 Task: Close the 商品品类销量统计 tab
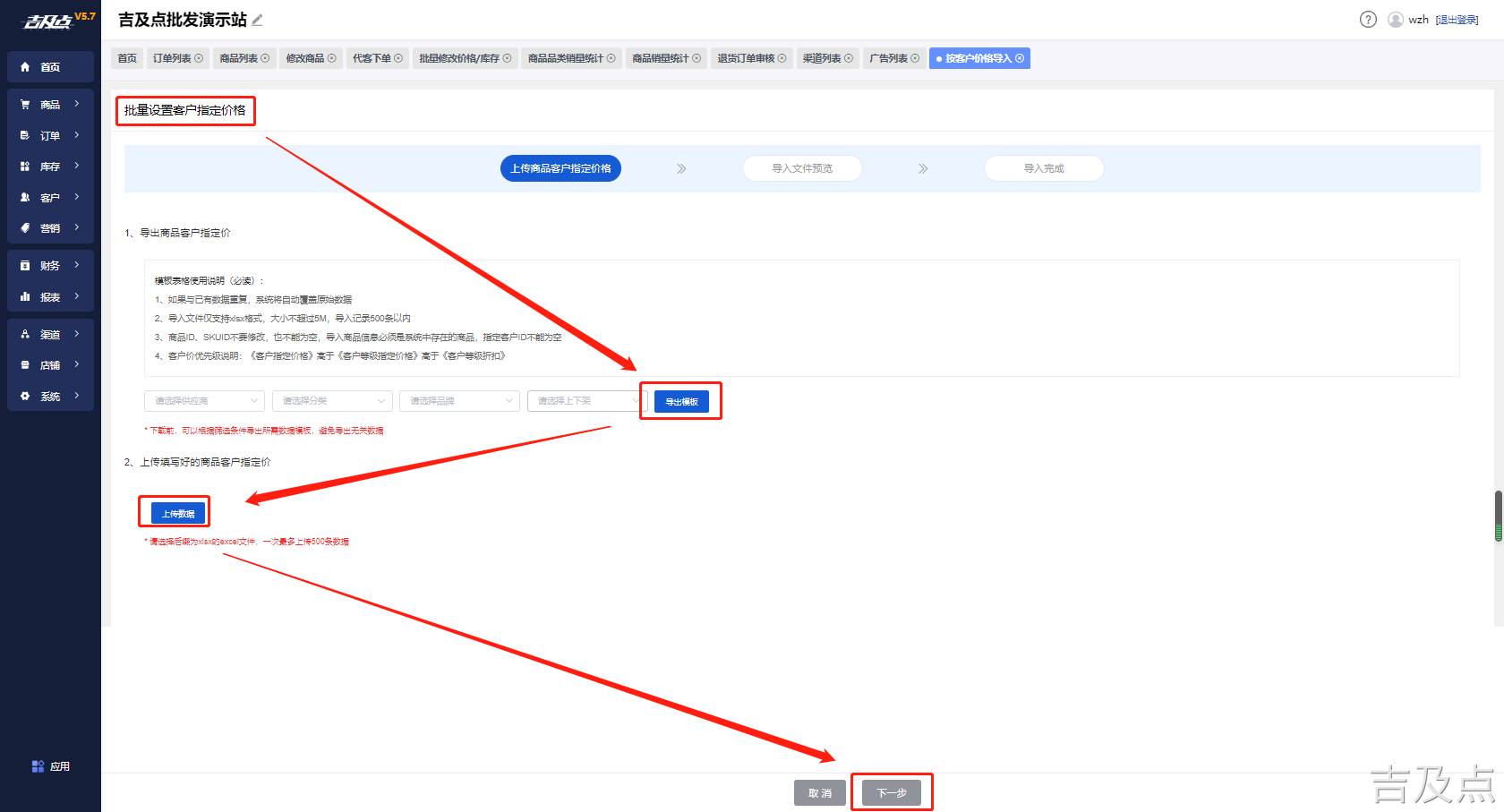tap(611, 58)
